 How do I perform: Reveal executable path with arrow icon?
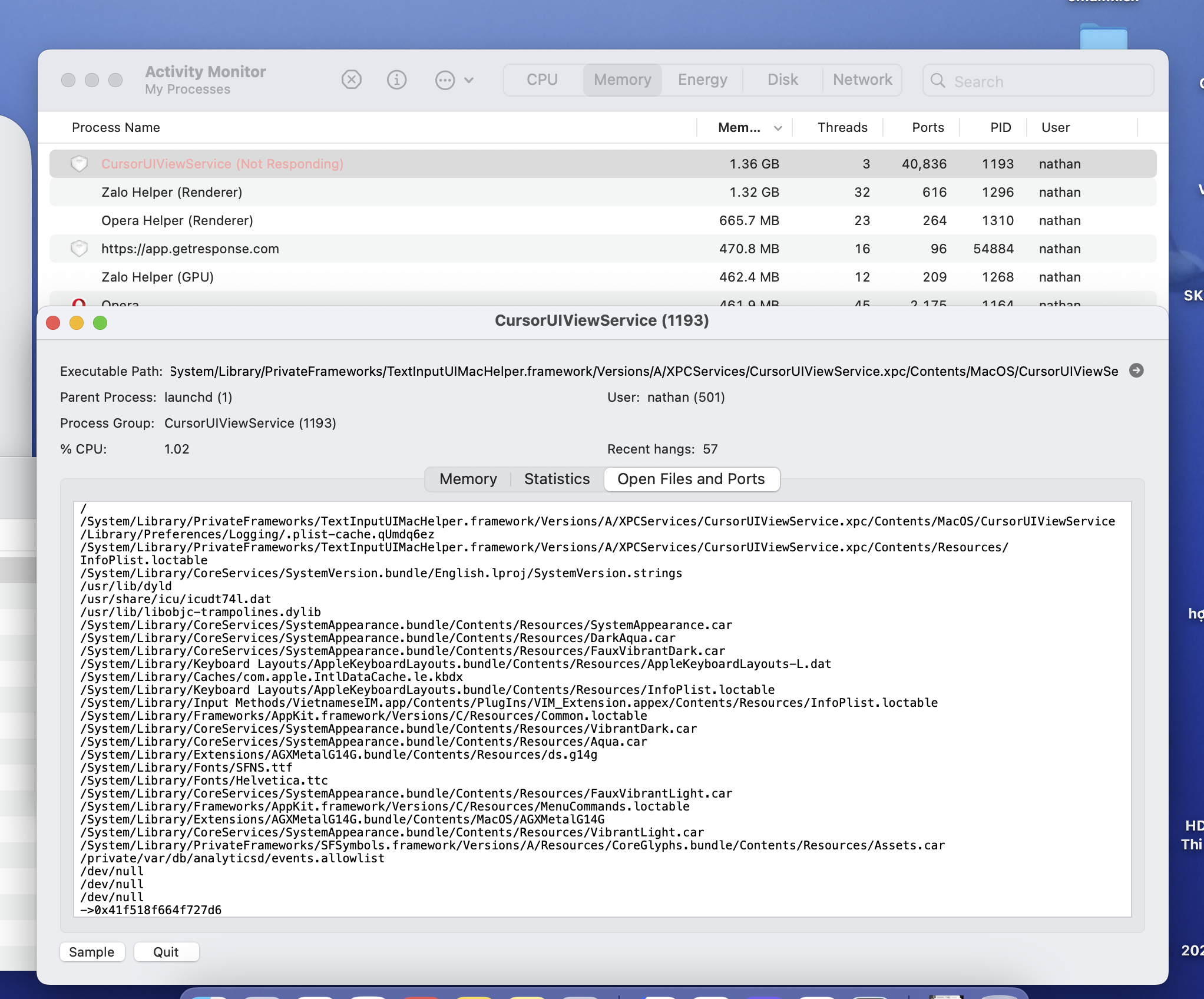coord(1136,371)
